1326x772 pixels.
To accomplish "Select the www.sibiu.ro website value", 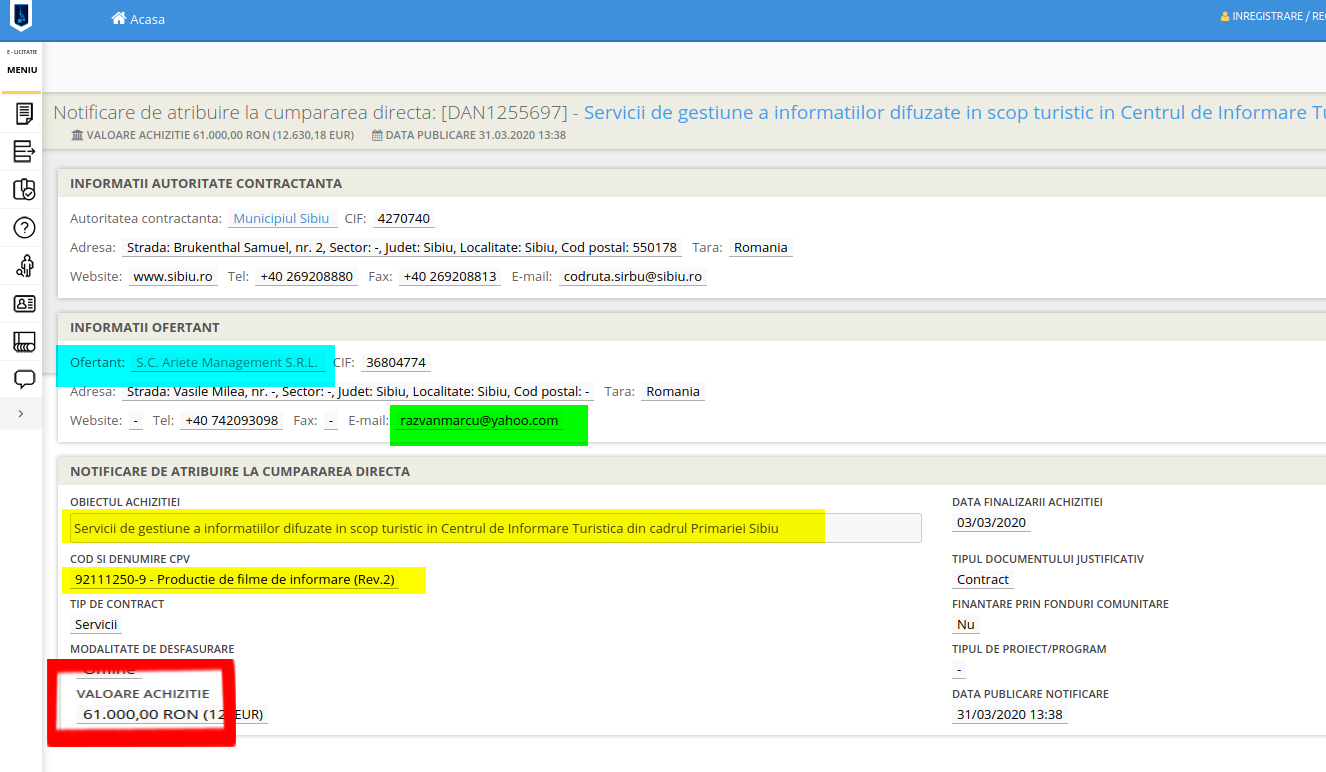I will click(x=173, y=276).
